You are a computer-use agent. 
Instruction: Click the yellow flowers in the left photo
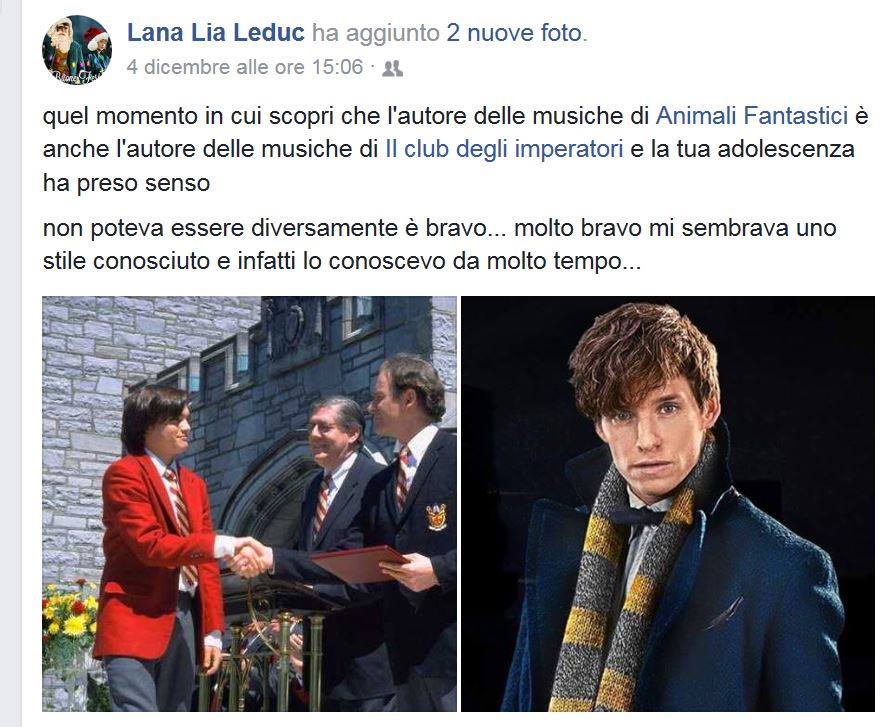67,616
